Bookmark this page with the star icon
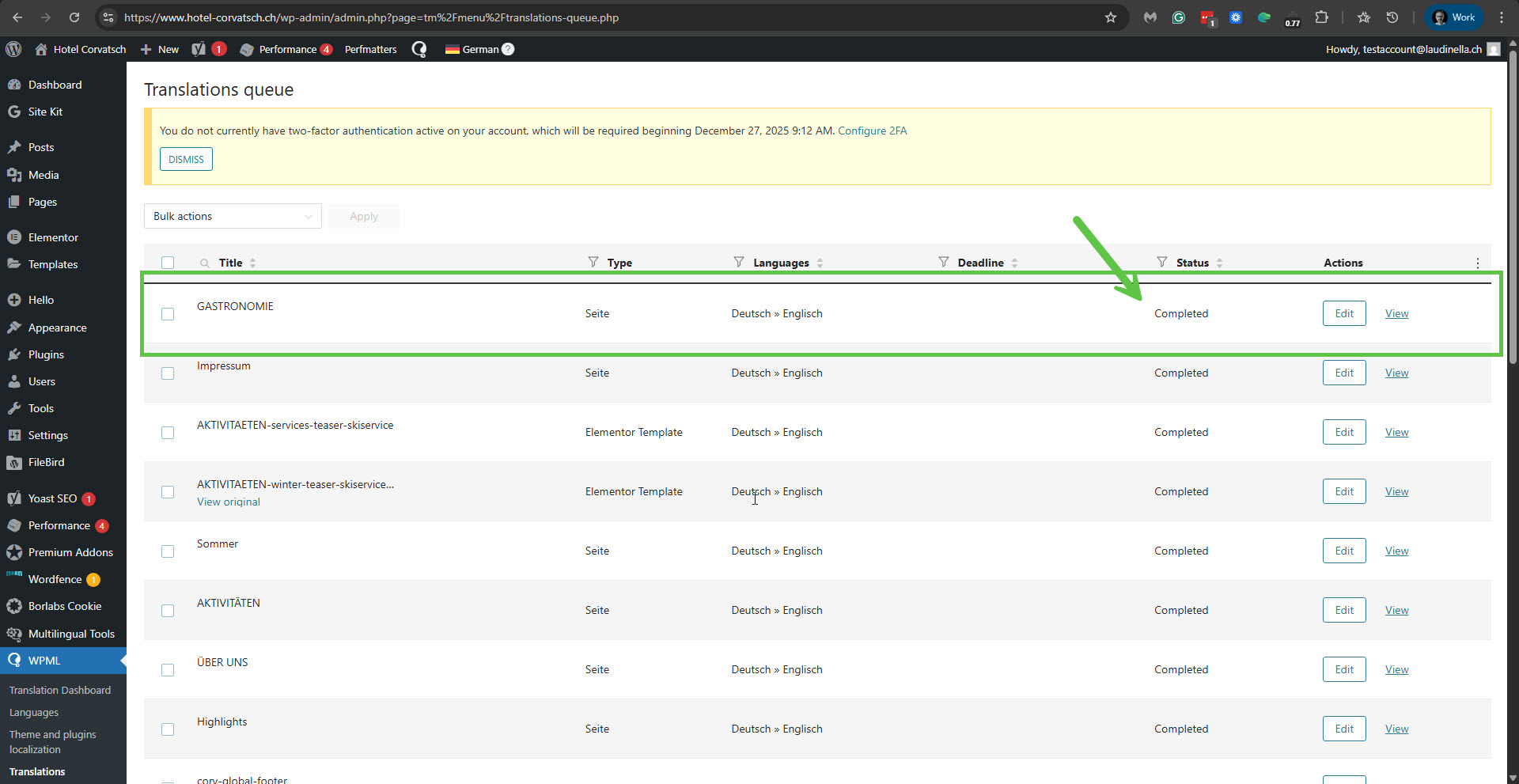1519x784 pixels. pos(1111,17)
